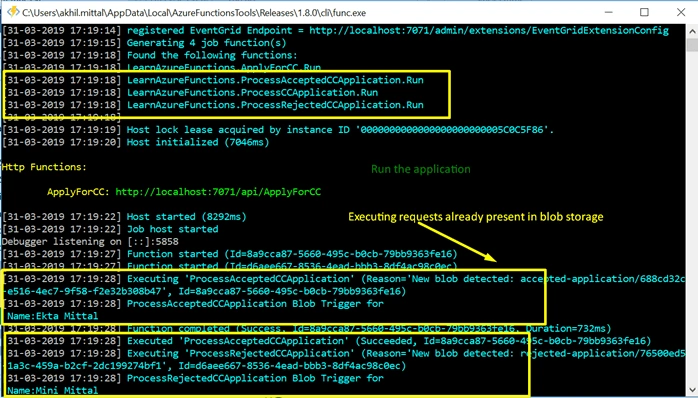Click LearnAzureFunctions.ProcessAcceptedCCApplication.Run line
The image size is (698, 398).
pyautogui.click(x=213, y=80)
